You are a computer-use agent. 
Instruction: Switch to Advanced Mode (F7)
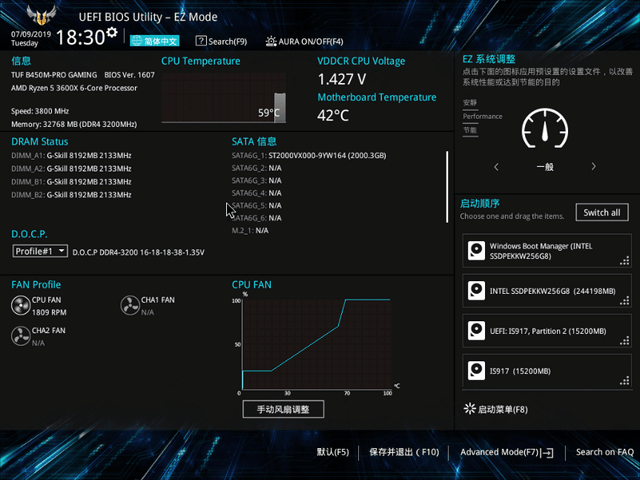pos(506,452)
